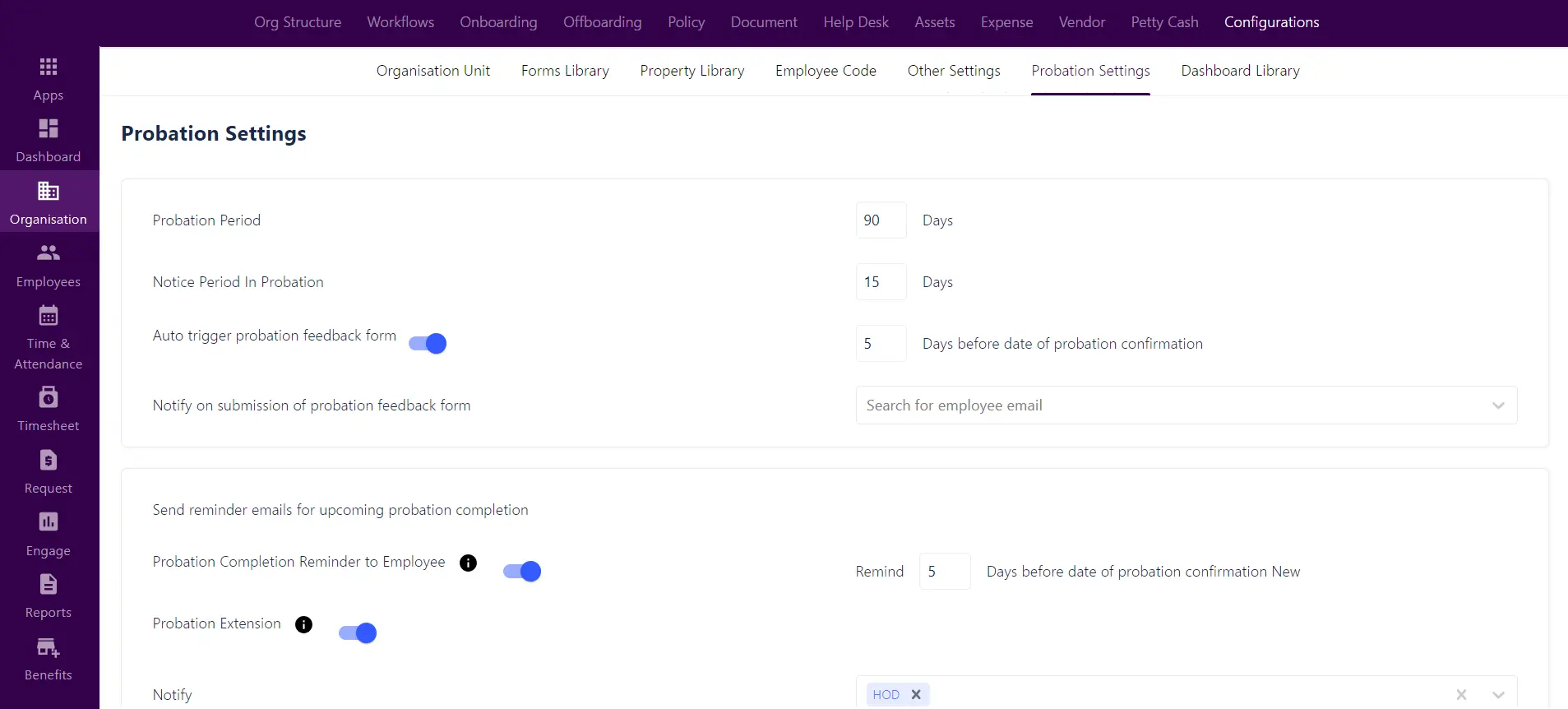The image size is (1568, 709).
Task: Switch to Employee Code tab
Action: (826, 71)
